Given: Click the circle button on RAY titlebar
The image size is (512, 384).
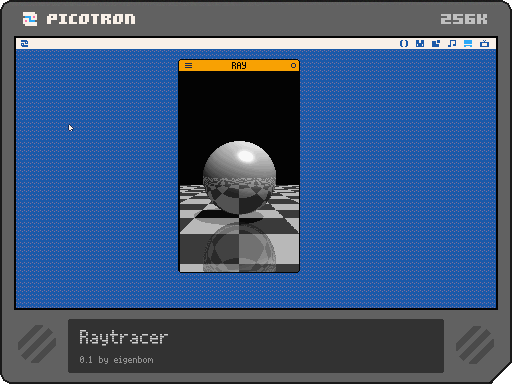Looking at the screenshot, I should 293,65.
